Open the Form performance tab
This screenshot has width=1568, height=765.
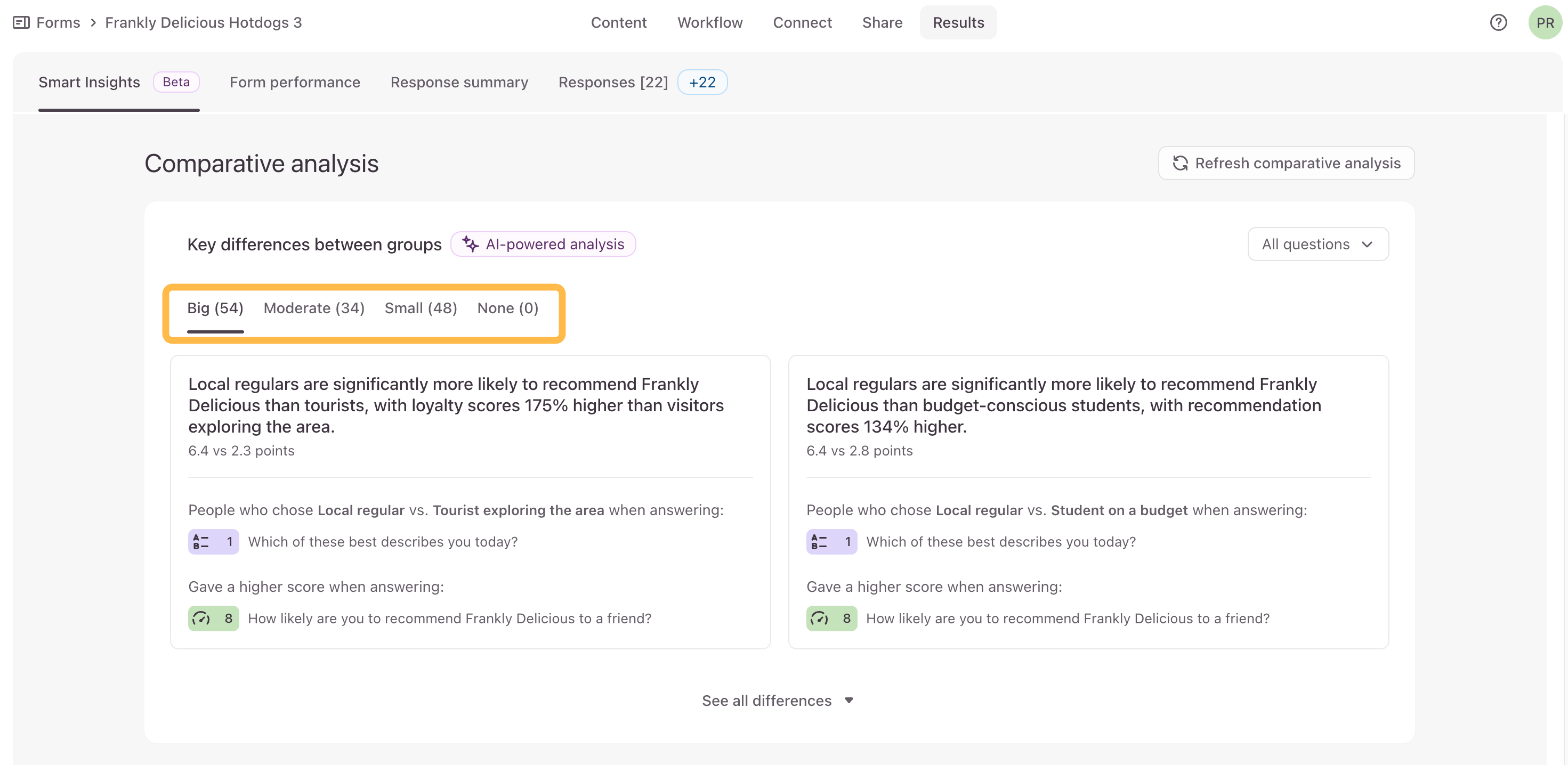pyautogui.click(x=295, y=82)
